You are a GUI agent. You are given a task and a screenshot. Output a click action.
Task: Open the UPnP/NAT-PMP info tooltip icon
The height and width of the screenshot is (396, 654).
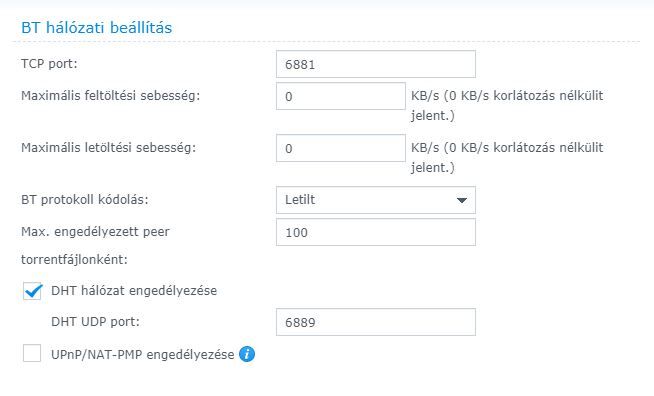(247, 354)
